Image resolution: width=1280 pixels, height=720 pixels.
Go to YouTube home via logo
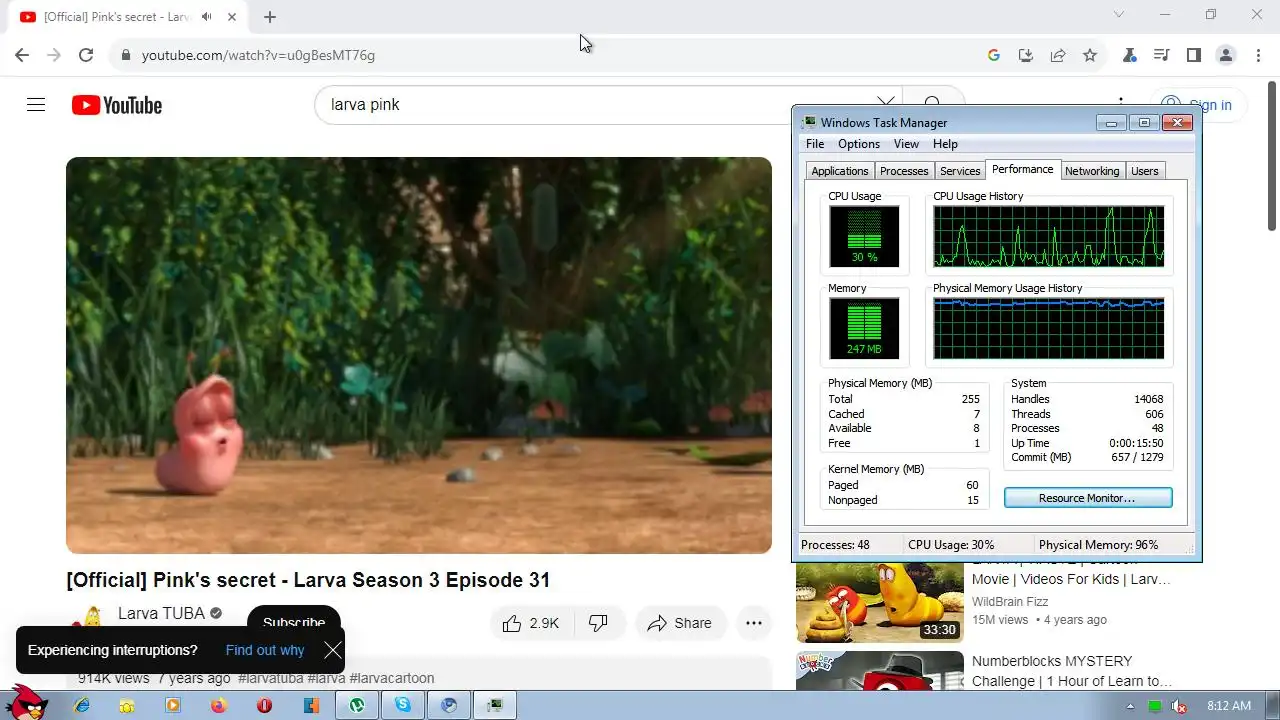tap(117, 105)
